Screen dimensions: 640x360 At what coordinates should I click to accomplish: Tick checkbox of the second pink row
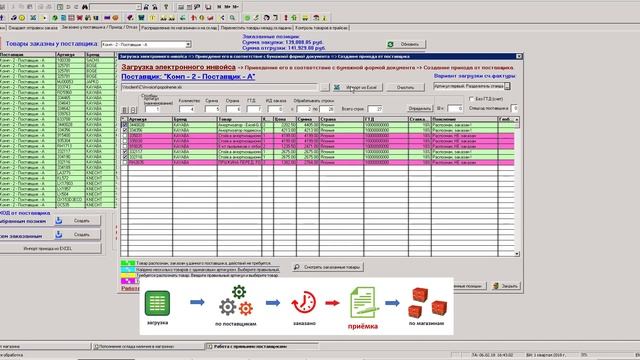click(x=124, y=141)
